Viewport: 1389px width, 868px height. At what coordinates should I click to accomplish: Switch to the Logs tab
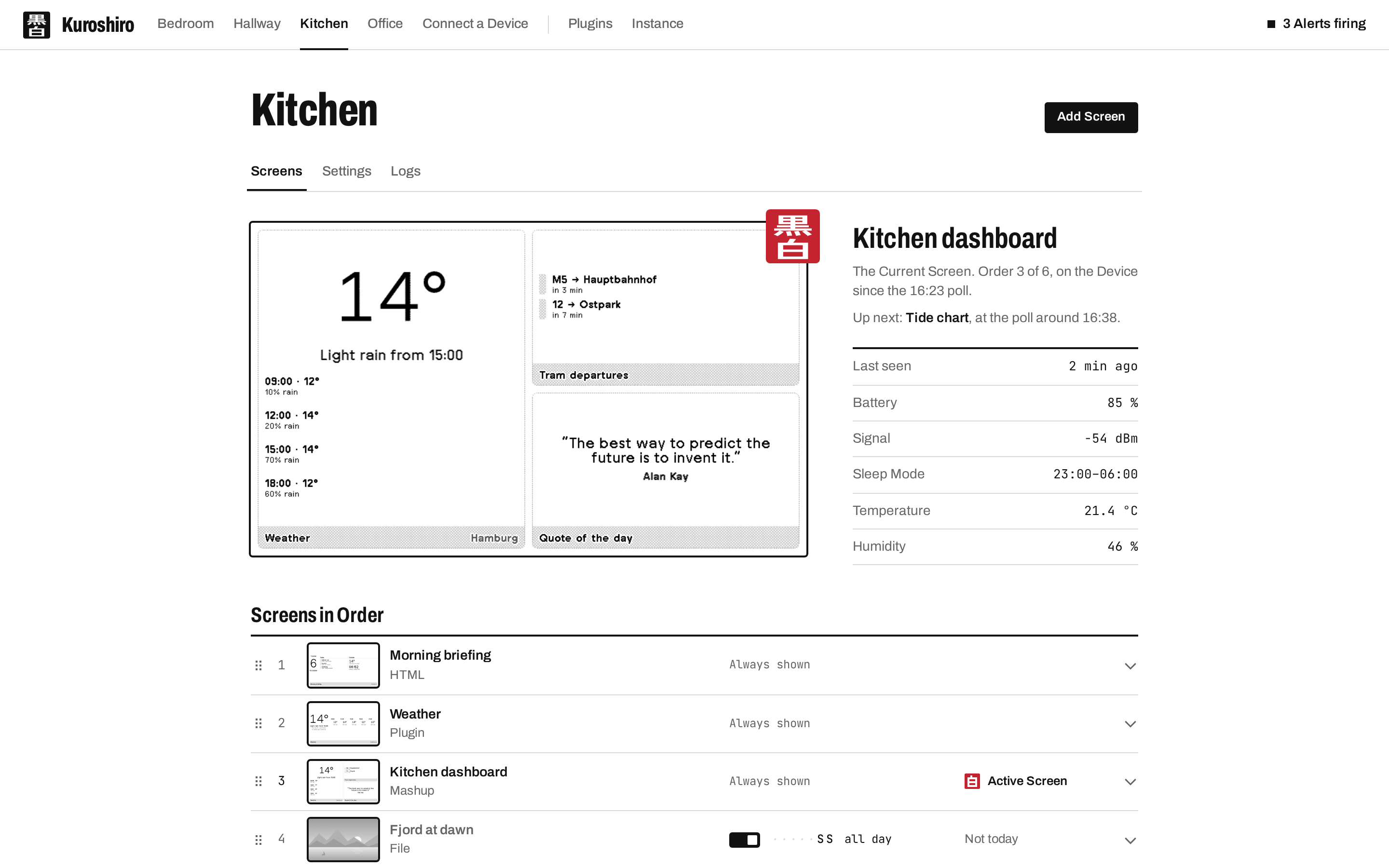[x=405, y=171]
